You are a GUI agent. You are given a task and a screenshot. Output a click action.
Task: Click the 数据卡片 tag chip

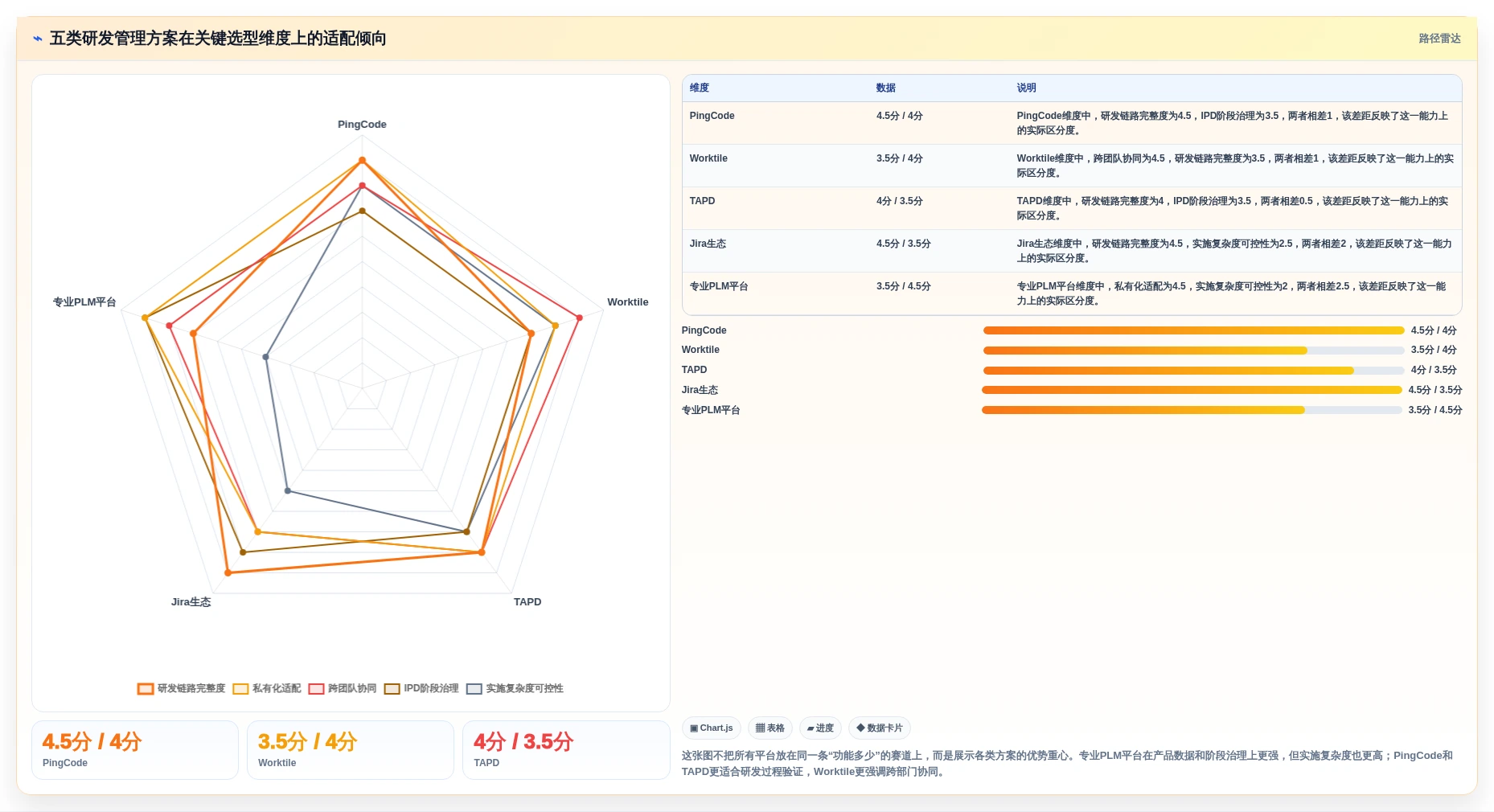pyautogui.click(x=880, y=728)
